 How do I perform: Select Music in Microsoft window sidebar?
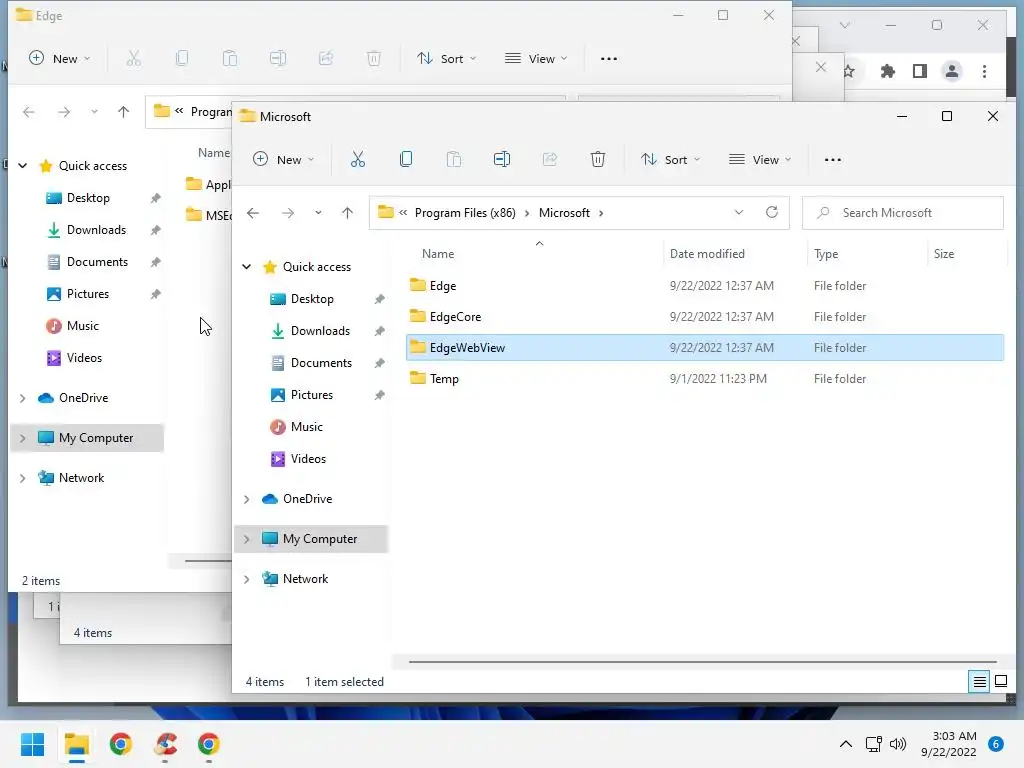306,427
